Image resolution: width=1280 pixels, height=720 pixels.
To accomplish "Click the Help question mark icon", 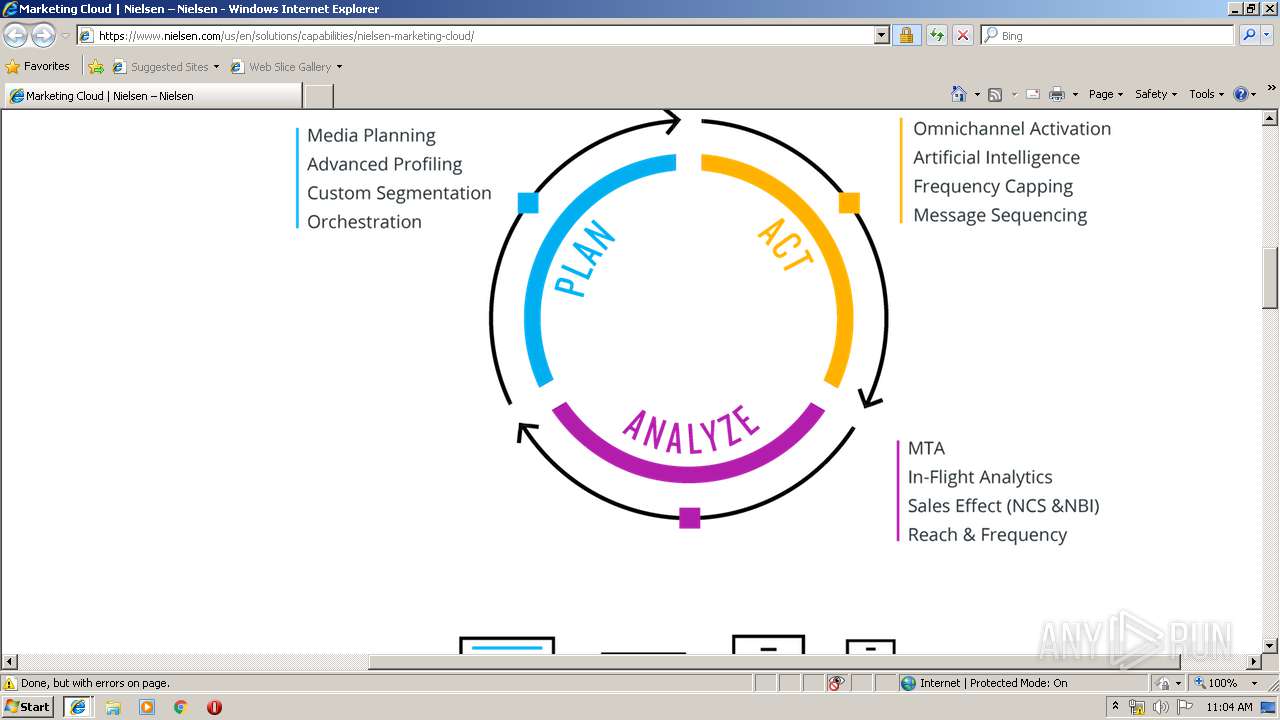I will (1241, 94).
